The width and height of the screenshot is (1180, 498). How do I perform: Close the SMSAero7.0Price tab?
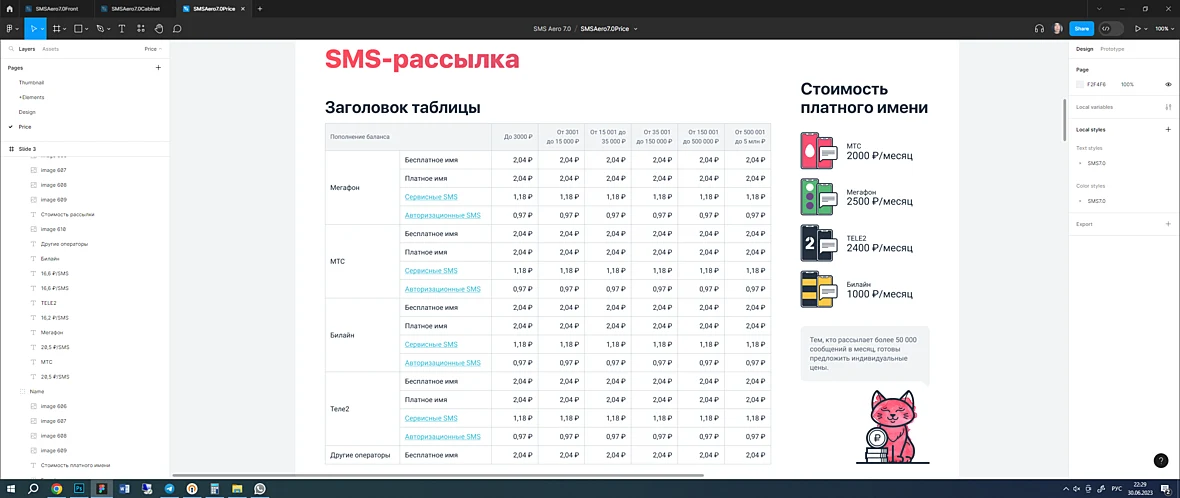[243, 8]
